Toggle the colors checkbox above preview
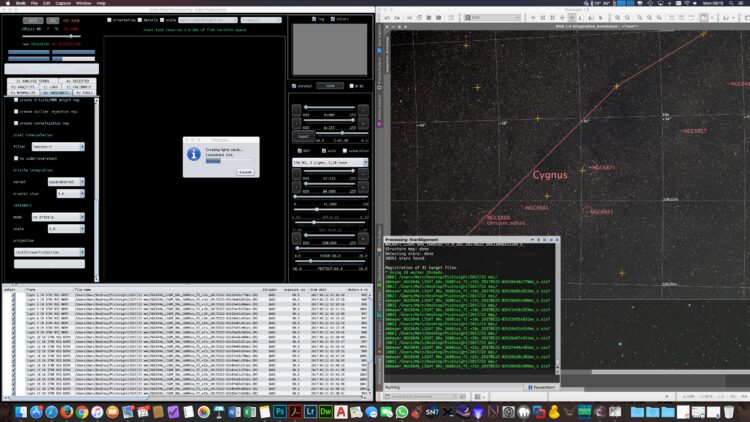The width and height of the screenshot is (750, 422). [x=333, y=19]
